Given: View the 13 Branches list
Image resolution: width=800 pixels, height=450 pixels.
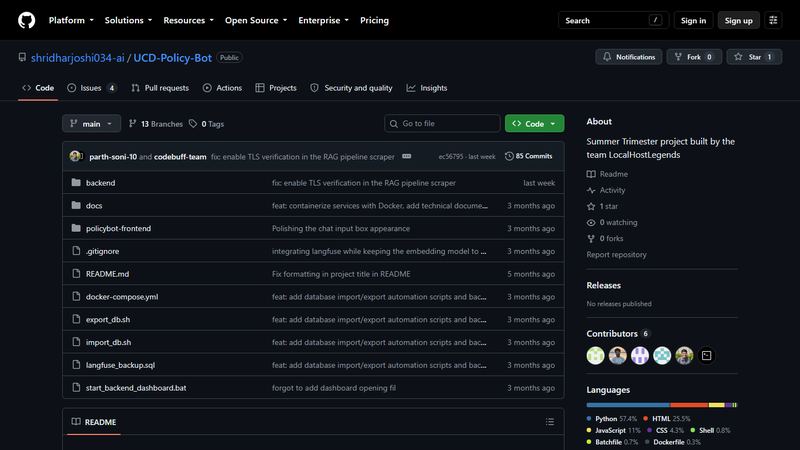Looking at the screenshot, I should coord(156,123).
